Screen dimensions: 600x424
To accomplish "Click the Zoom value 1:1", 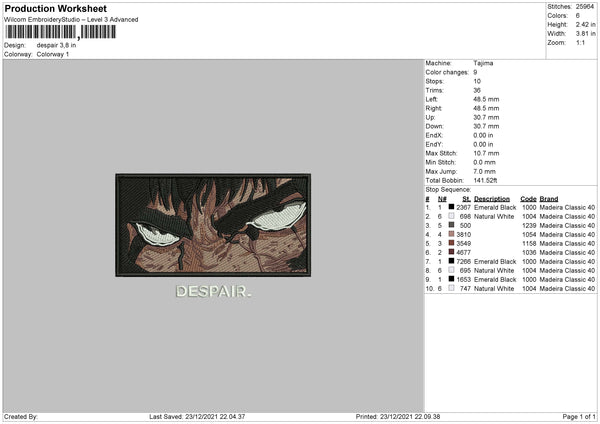I will [x=580, y=42].
